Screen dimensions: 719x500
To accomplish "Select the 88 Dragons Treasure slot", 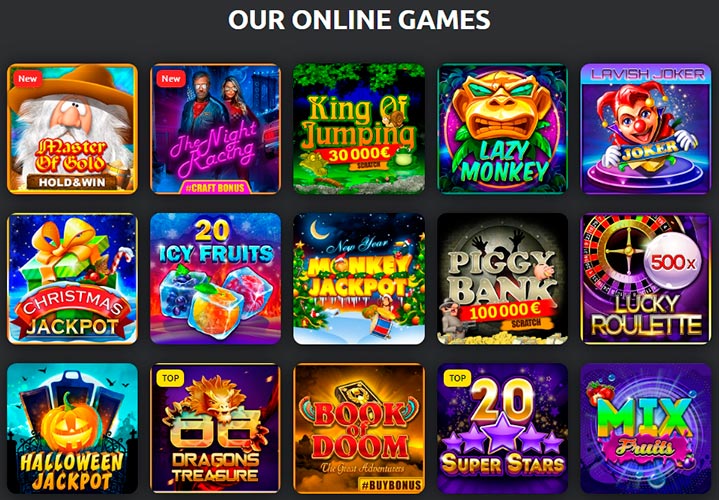I will (x=216, y=428).
